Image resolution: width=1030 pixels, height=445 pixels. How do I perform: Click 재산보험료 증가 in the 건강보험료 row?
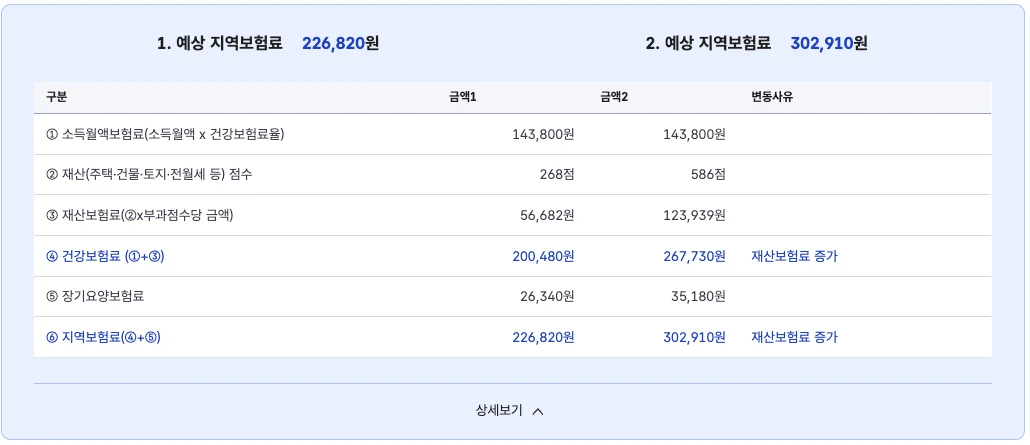tap(794, 256)
